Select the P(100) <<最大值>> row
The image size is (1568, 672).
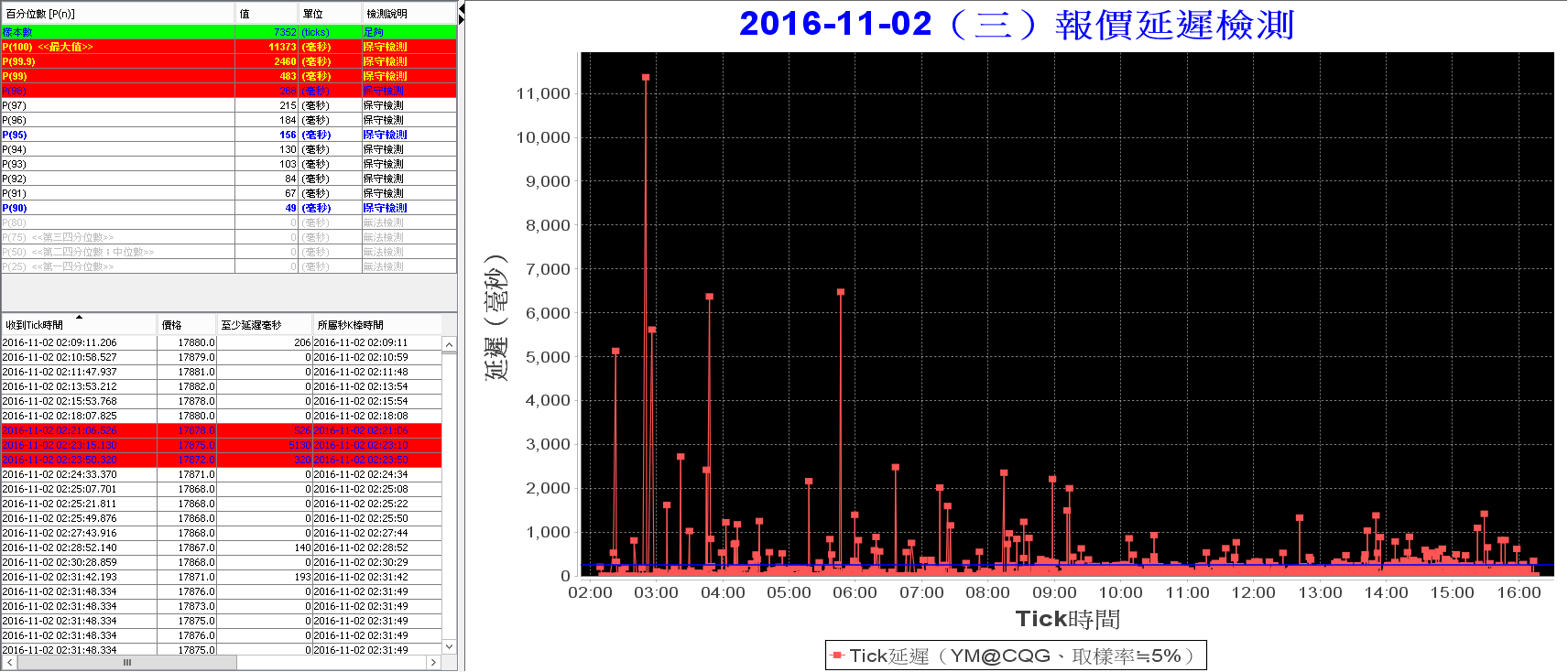point(229,47)
